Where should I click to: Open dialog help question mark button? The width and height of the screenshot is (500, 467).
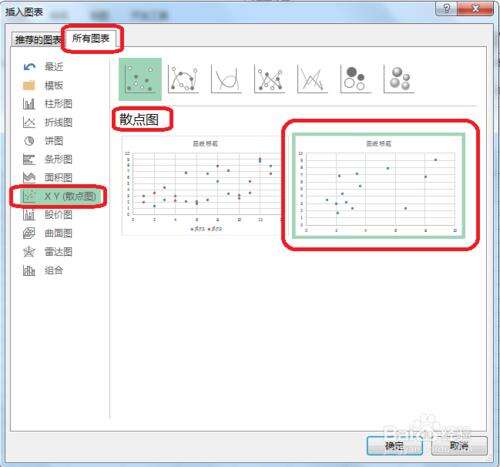pyautogui.click(x=447, y=9)
